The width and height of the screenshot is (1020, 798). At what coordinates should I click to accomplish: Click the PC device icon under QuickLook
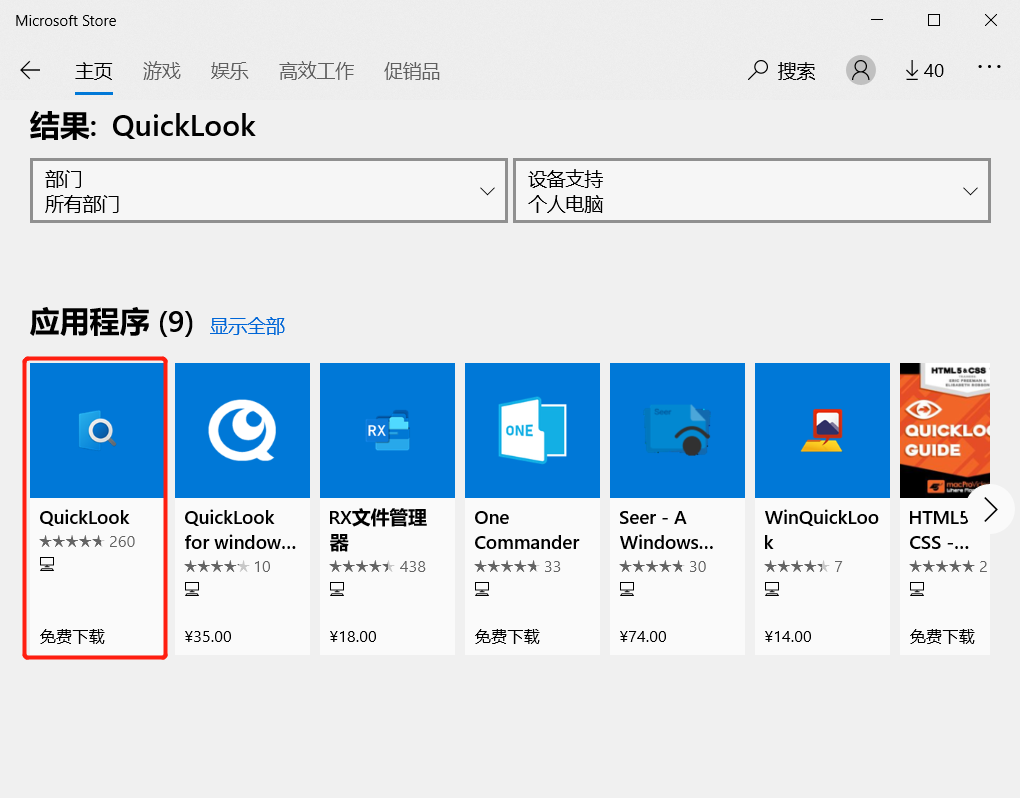[47, 564]
